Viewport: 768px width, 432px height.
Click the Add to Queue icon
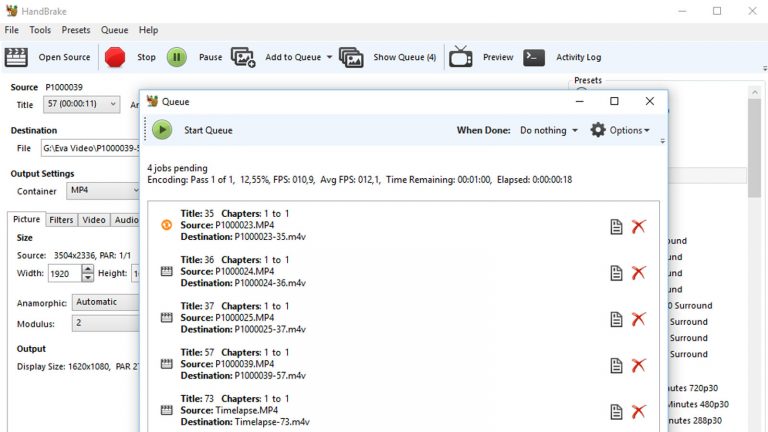(x=243, y=57)
